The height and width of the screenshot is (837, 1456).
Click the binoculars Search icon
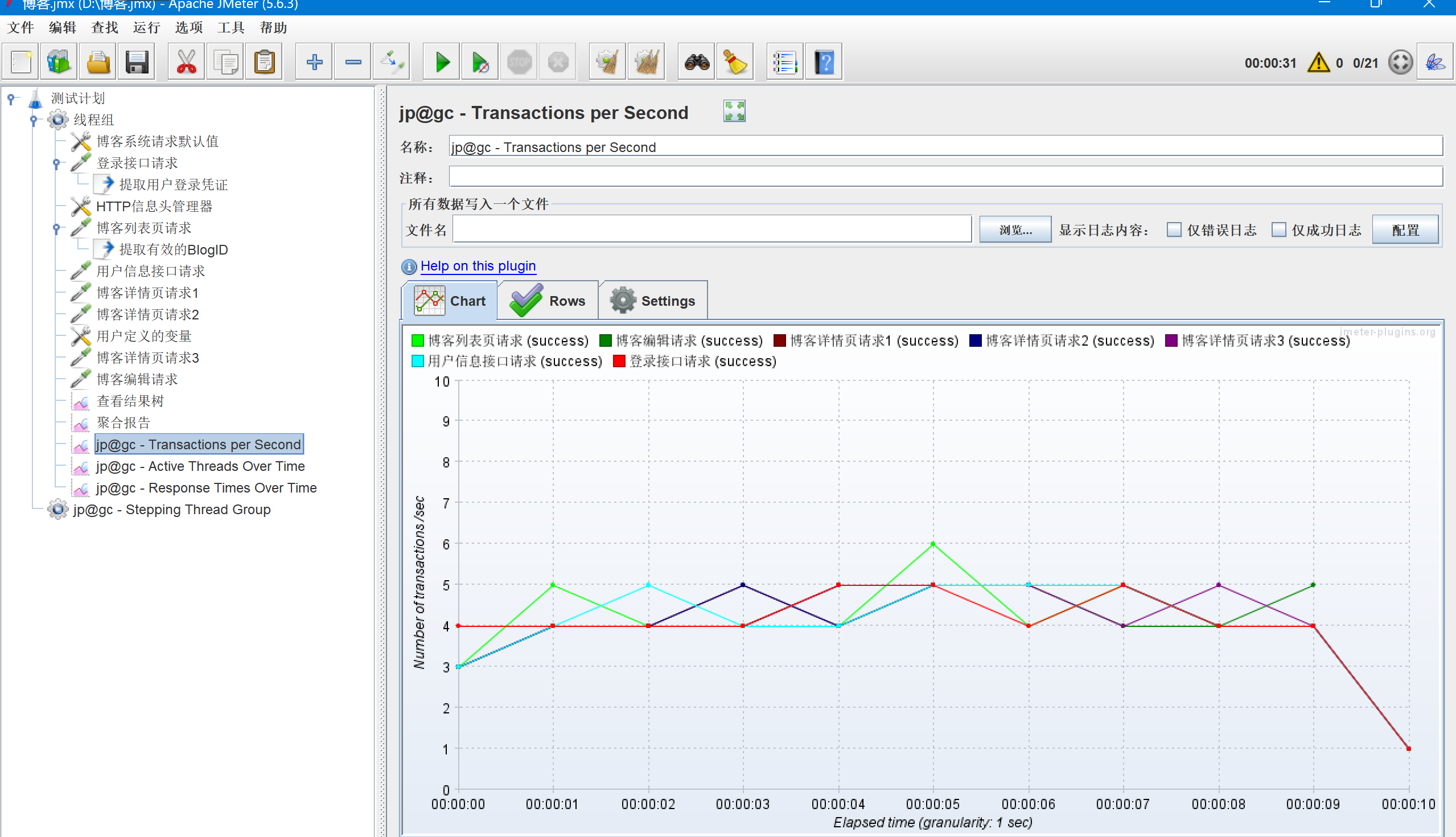pos(696,62)
